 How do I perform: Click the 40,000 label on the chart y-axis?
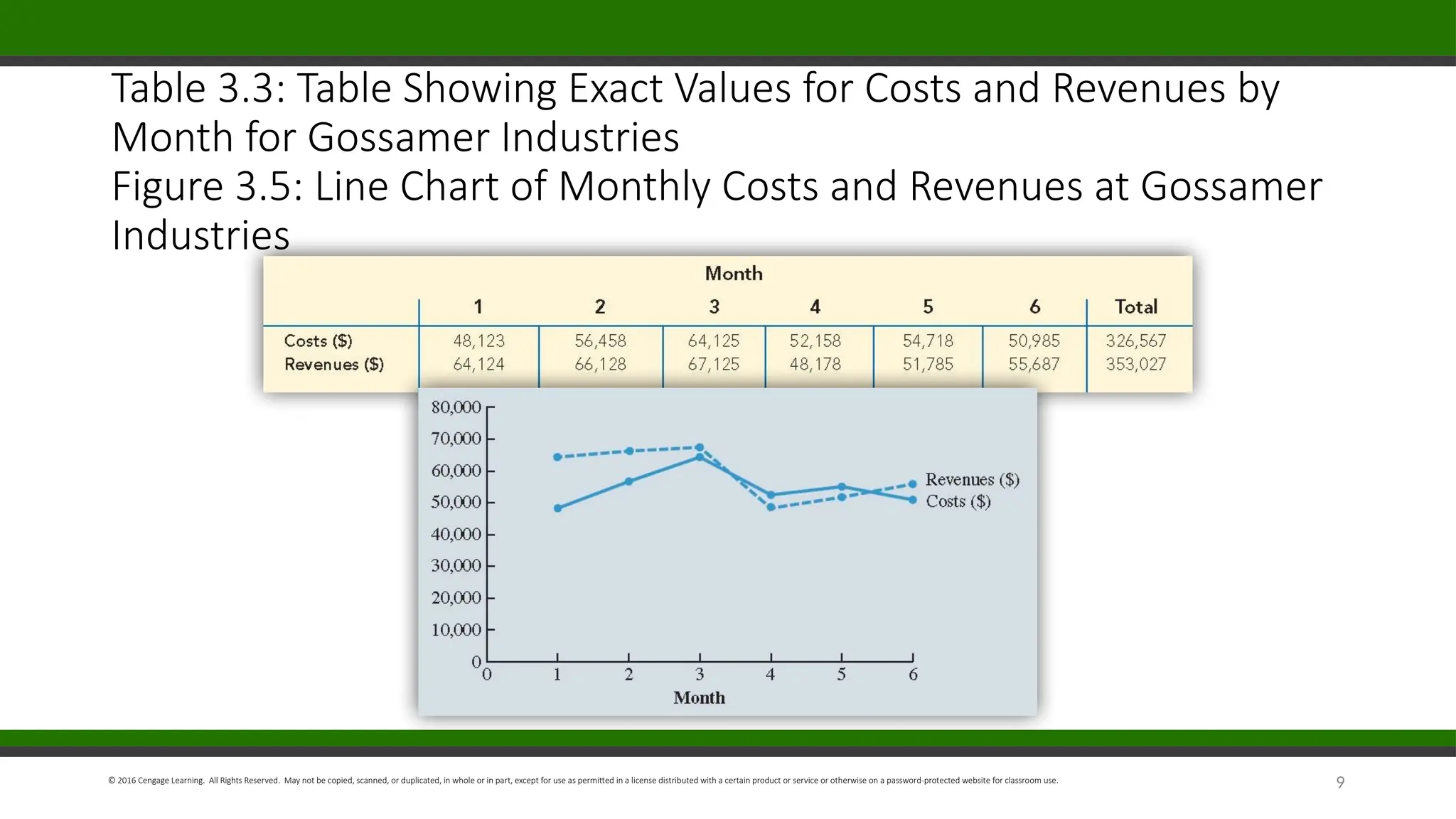pyautogui.click(x=456, y=534)
